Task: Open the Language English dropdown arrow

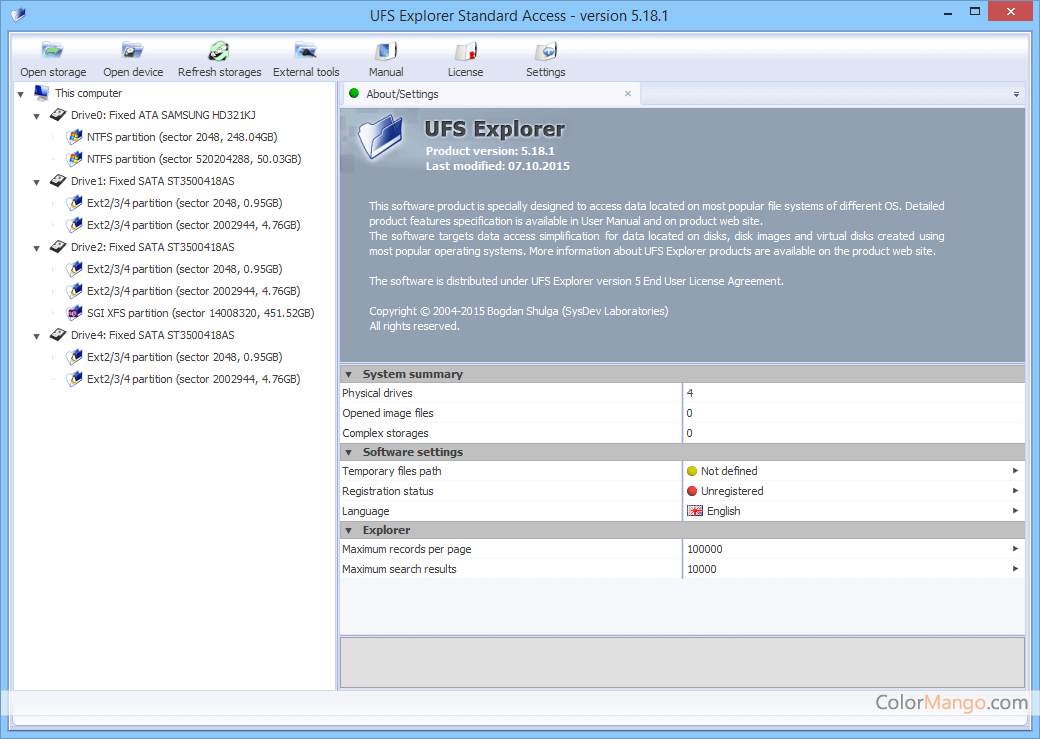Action: tap(1015, 511)
